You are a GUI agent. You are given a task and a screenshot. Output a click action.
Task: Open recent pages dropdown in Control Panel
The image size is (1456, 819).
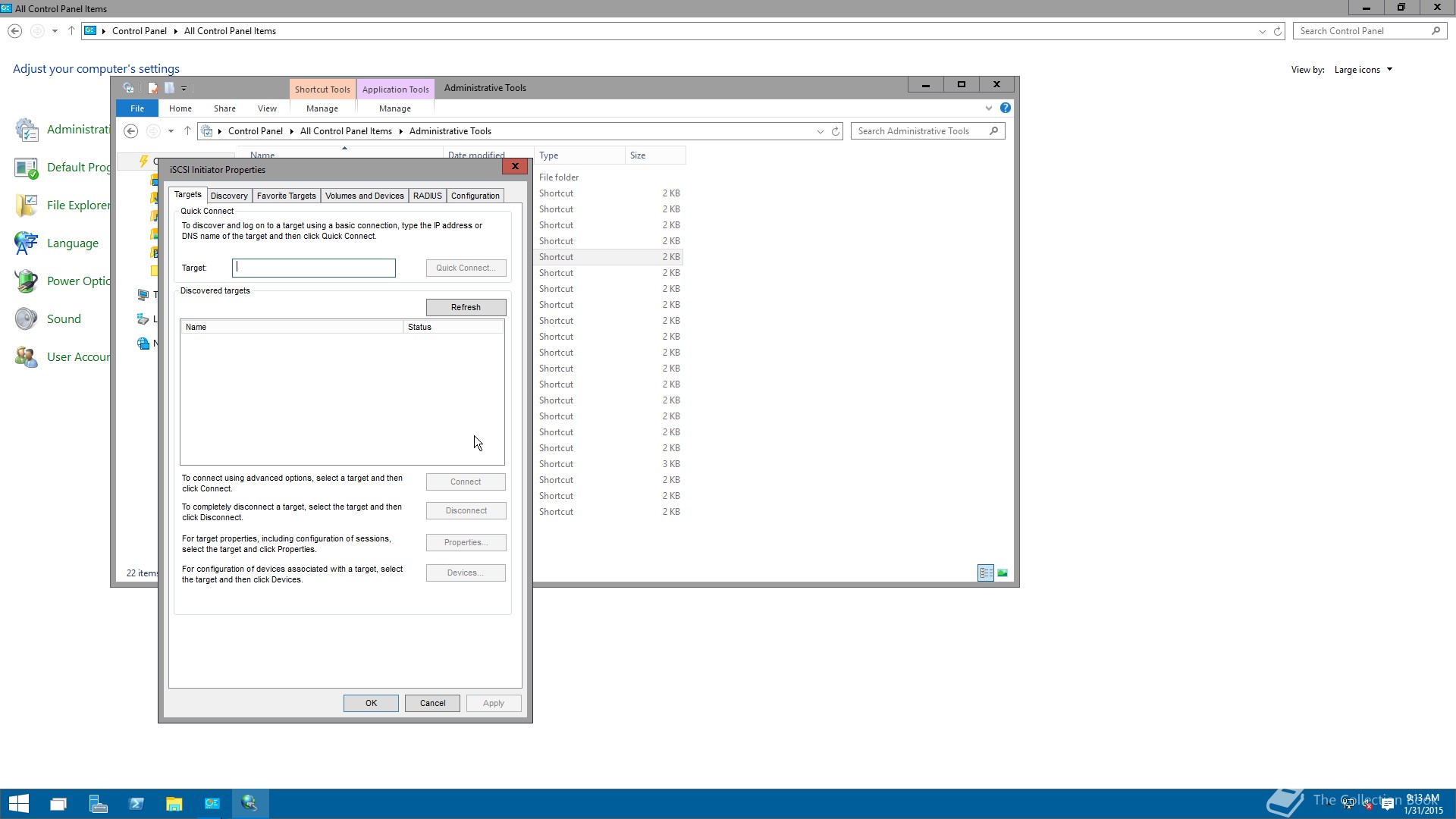coord(55,31)
